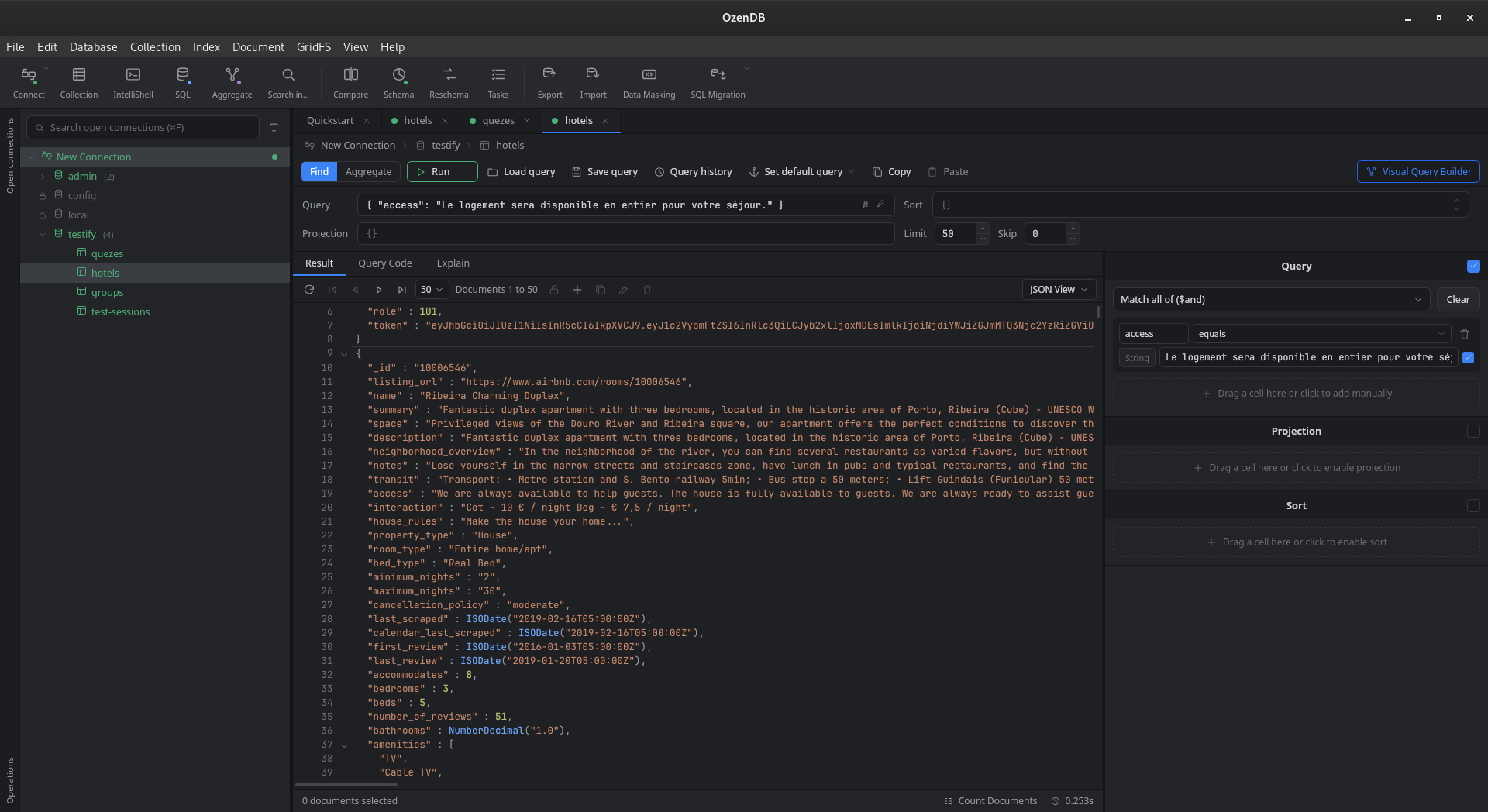1488x812 pixels.
Task: Switch to Aggregate mode
Action: coord(369,171)
